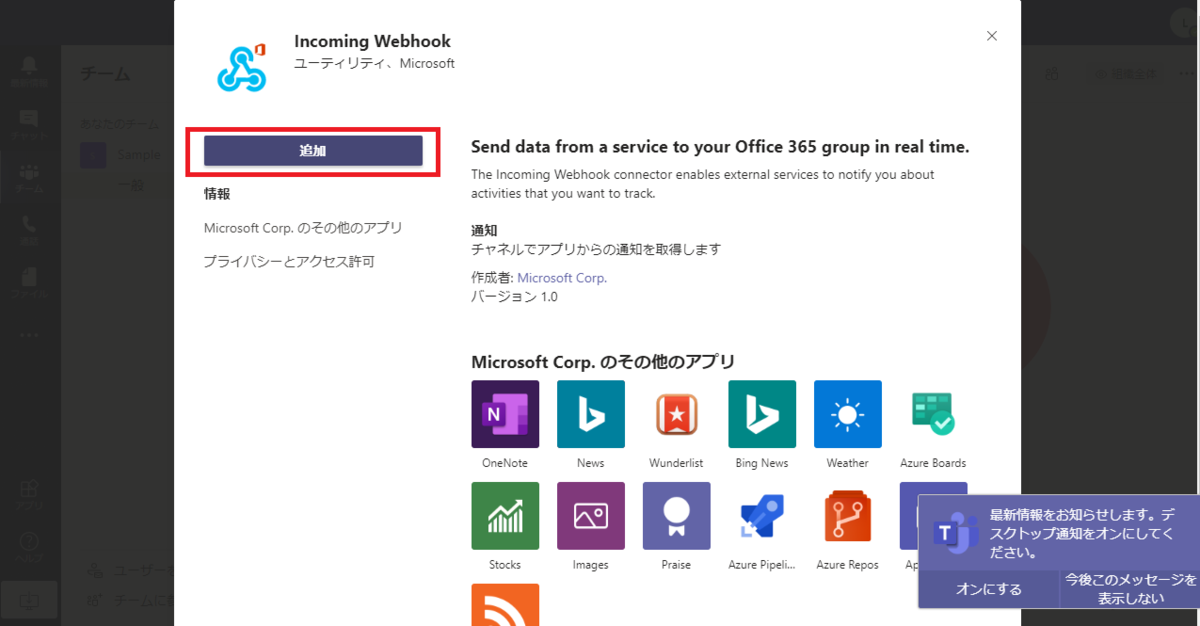Click the Teams logo in notification toast
Viewport: 1200px width, 626px height.
pyautogui.click(x=954, y=532)
